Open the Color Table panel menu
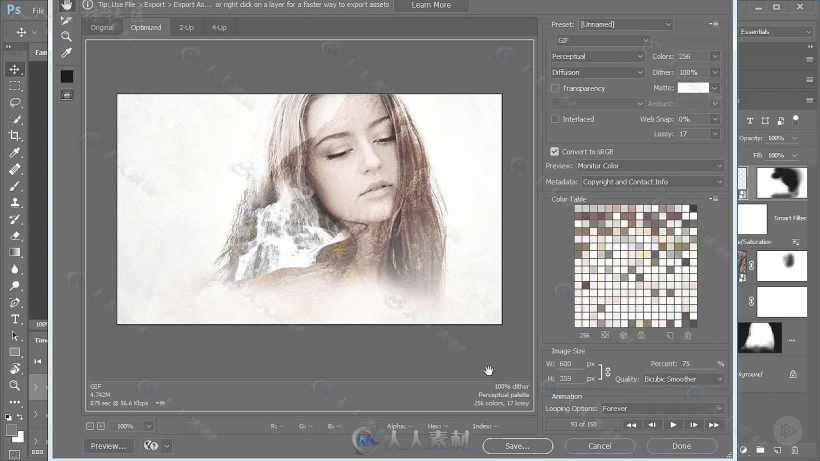Viewport: 820px width, 461px height. coord(714,199)
